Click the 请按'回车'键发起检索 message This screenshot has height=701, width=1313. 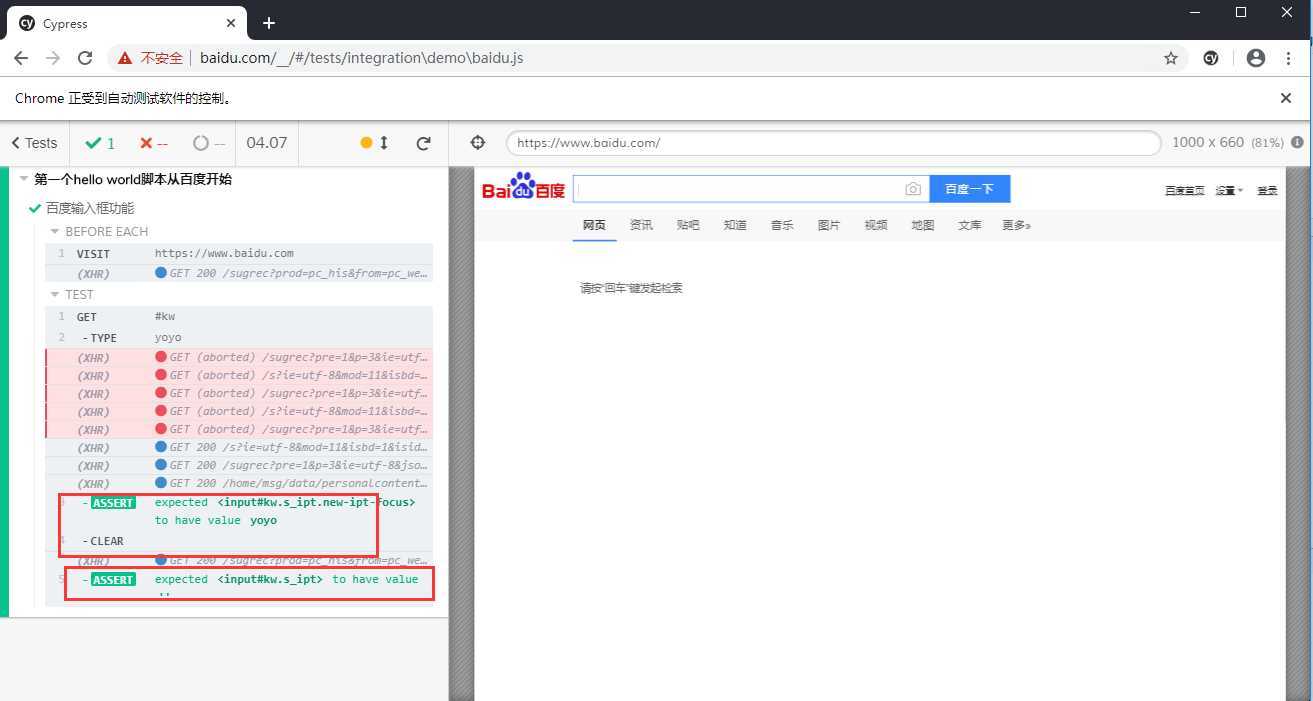tap(631, 288)
